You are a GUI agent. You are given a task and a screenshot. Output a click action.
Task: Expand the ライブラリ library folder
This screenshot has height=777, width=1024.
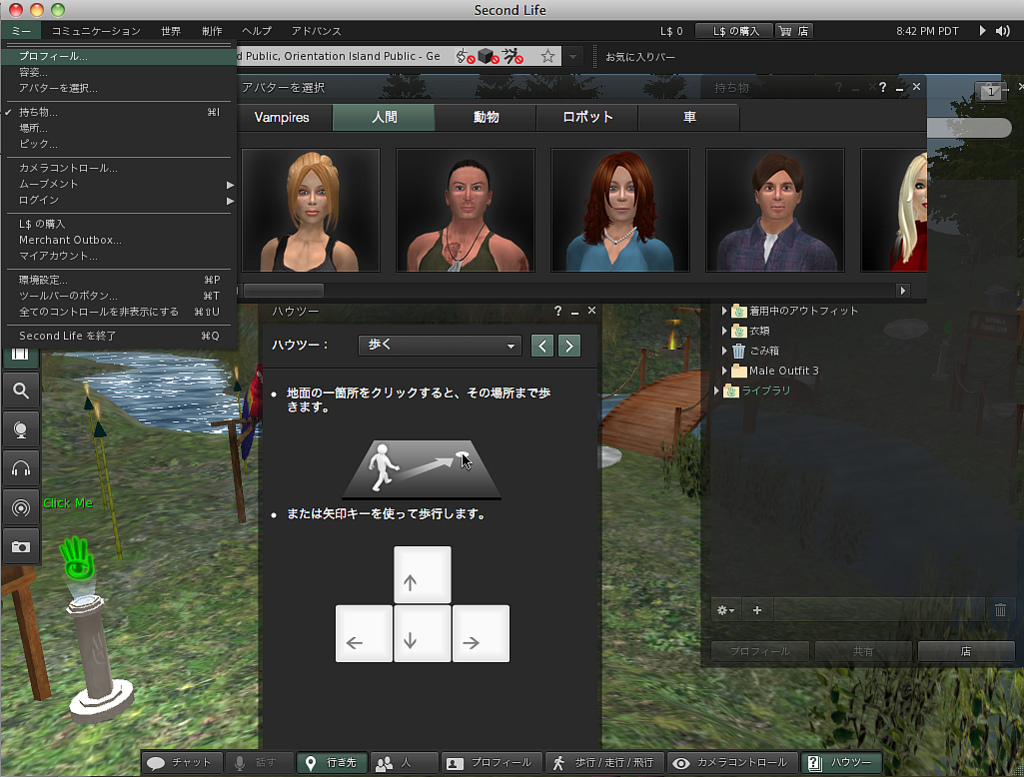[x=716, y=391]
